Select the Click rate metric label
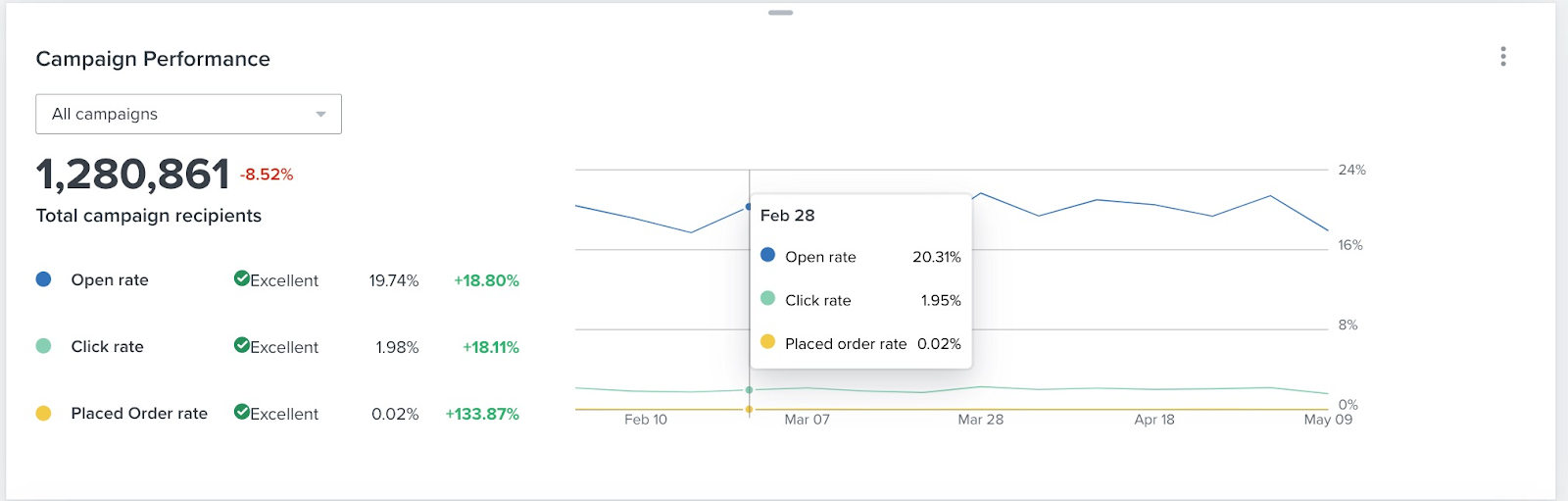Viewport: 1568px width, 501px height. 107,347
